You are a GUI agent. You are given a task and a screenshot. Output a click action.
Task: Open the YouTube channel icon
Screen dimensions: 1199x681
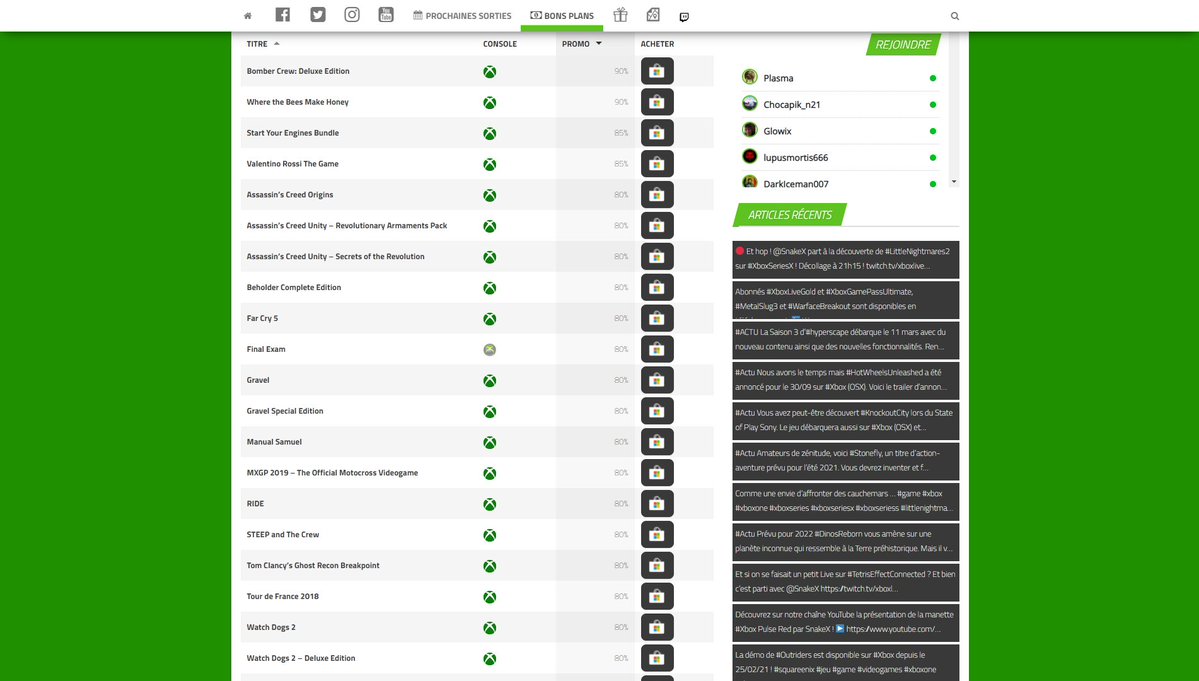[x=386, y=15]
